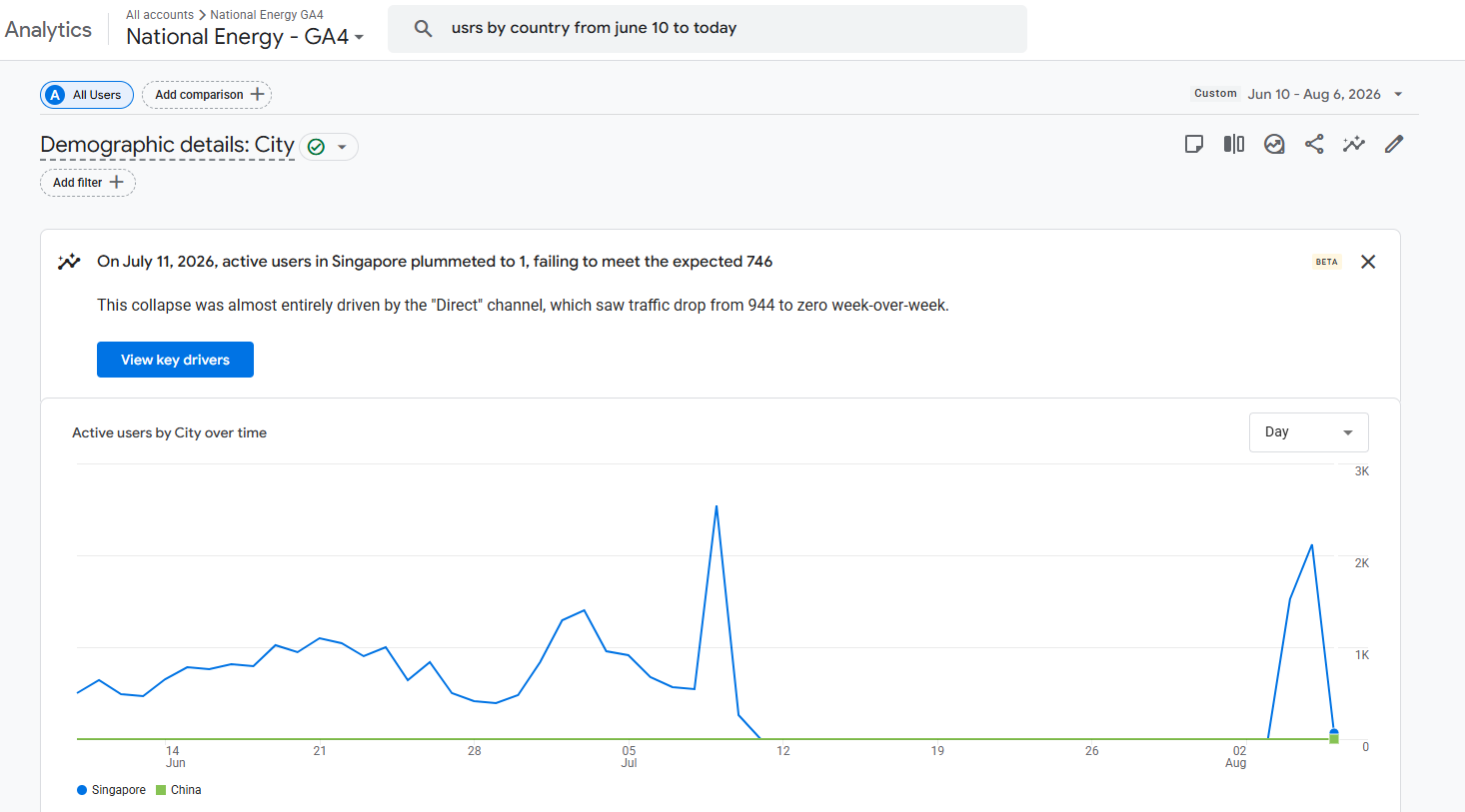
Task: Open the National Energy GA4 breadcrumb
Action: pos(267,15)
